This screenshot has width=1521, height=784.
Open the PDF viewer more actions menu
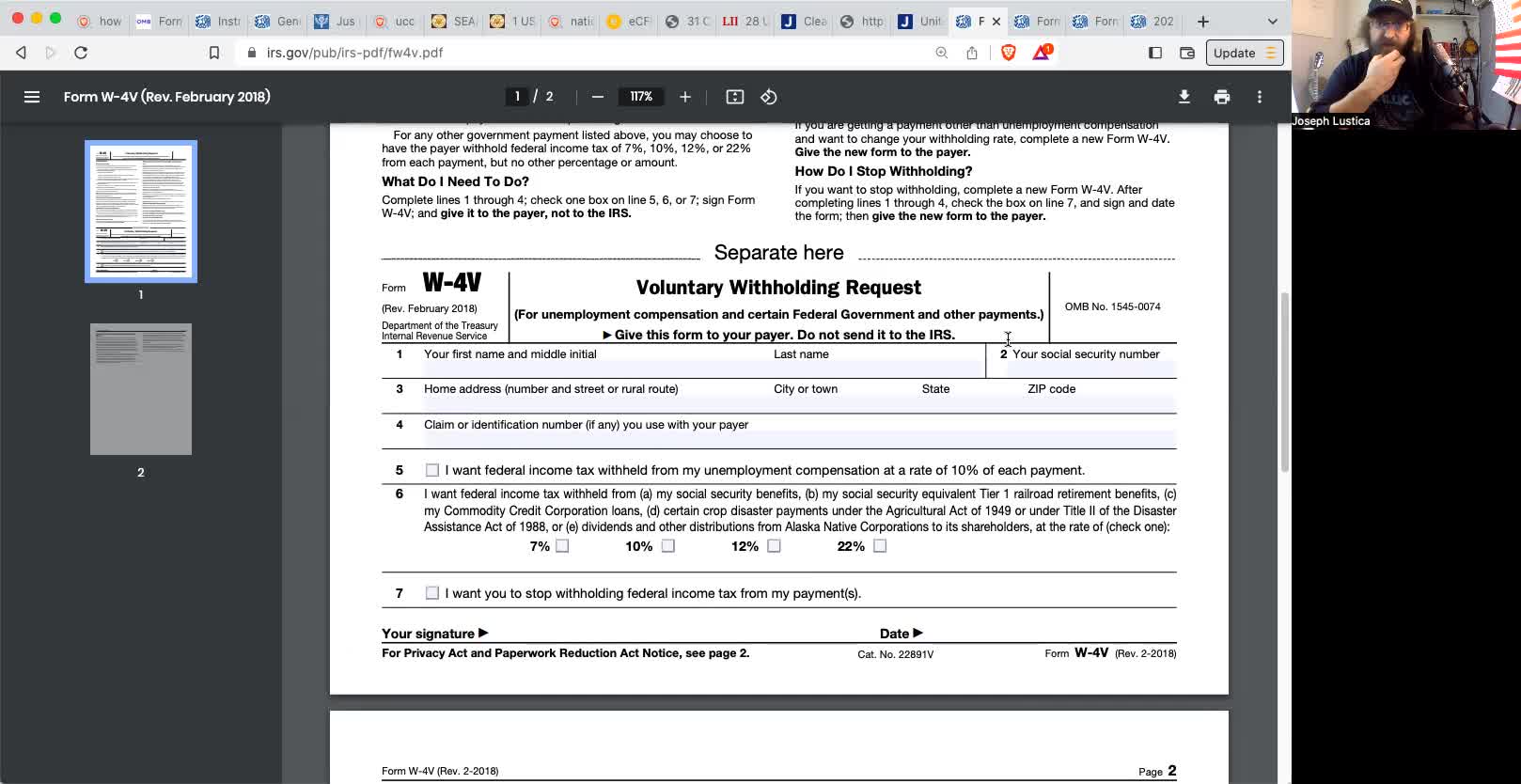[1260, 97]
